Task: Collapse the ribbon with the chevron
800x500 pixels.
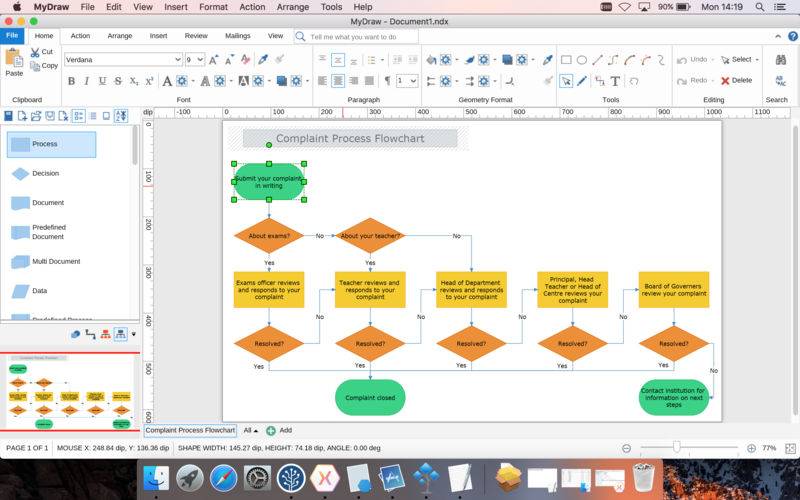Action: [778, 36]
